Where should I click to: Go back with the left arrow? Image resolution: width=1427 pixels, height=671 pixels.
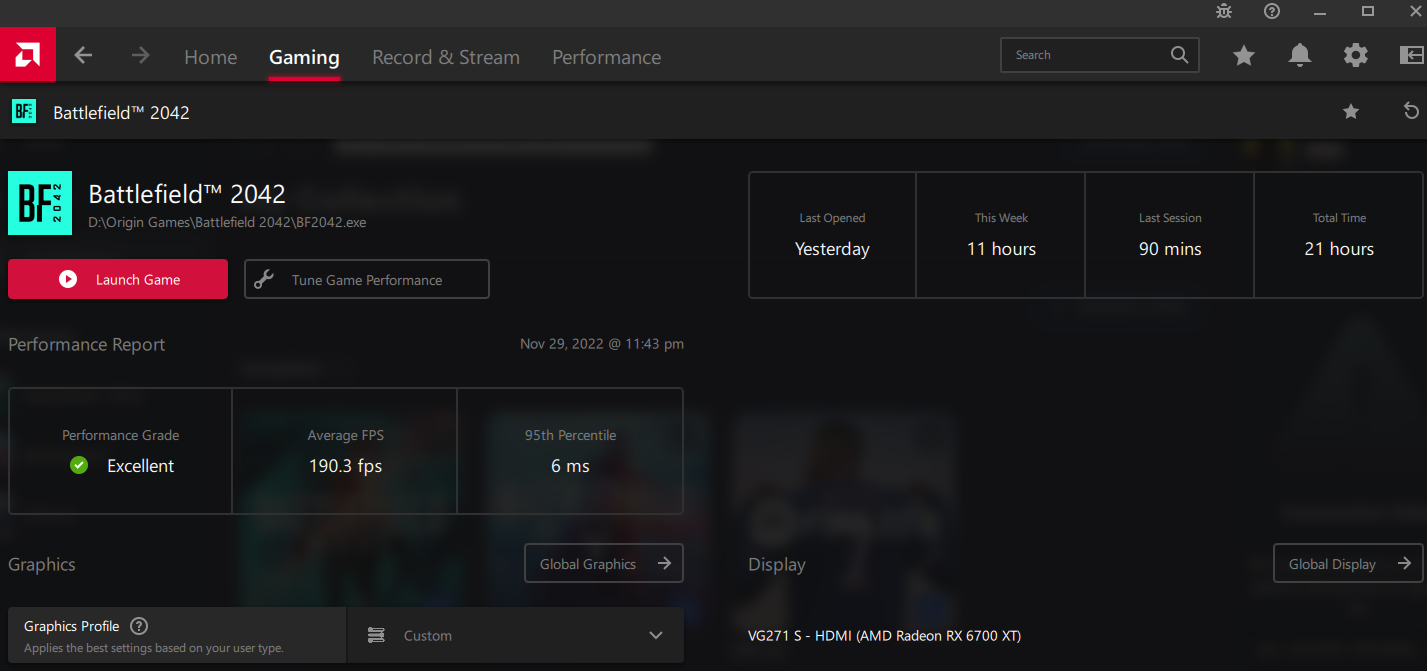pyautogui.click(x=83, y=56)
